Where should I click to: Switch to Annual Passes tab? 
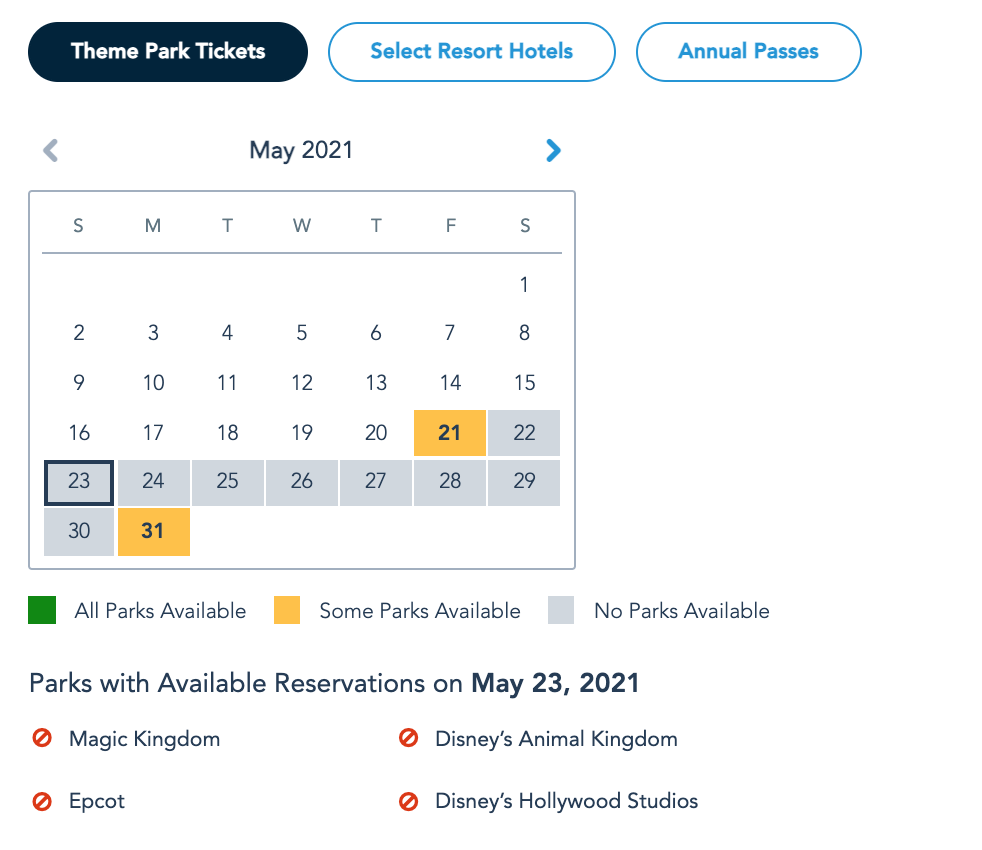pos(748,52)
